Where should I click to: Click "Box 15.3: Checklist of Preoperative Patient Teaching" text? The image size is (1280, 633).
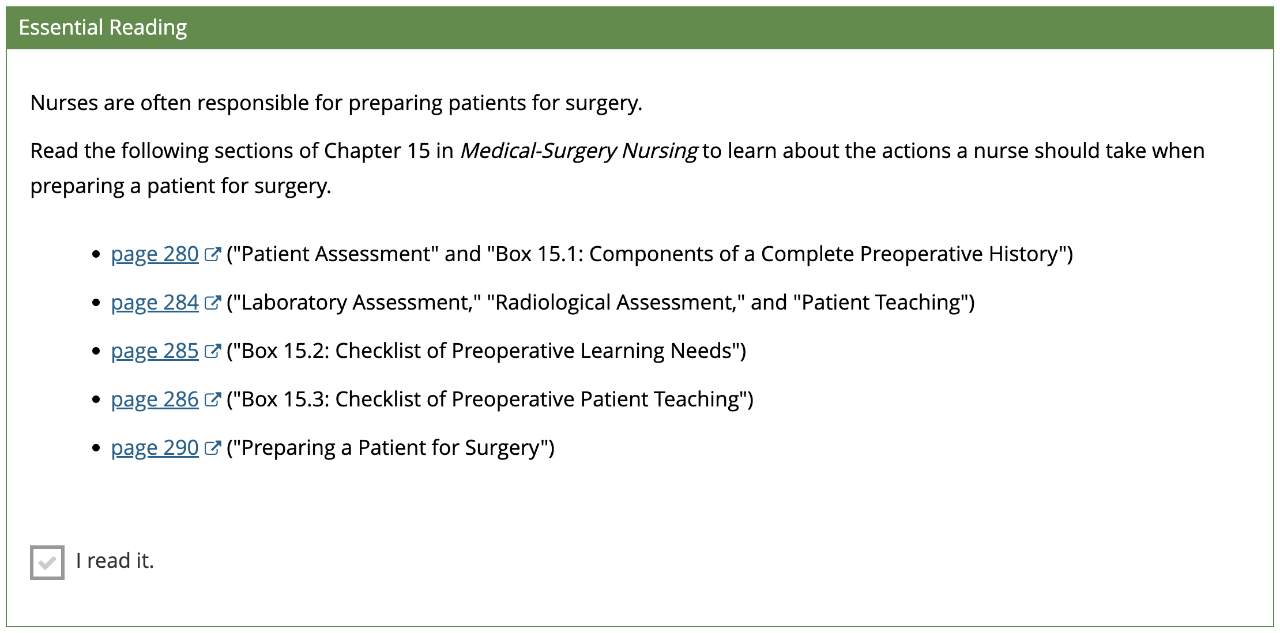490,399
